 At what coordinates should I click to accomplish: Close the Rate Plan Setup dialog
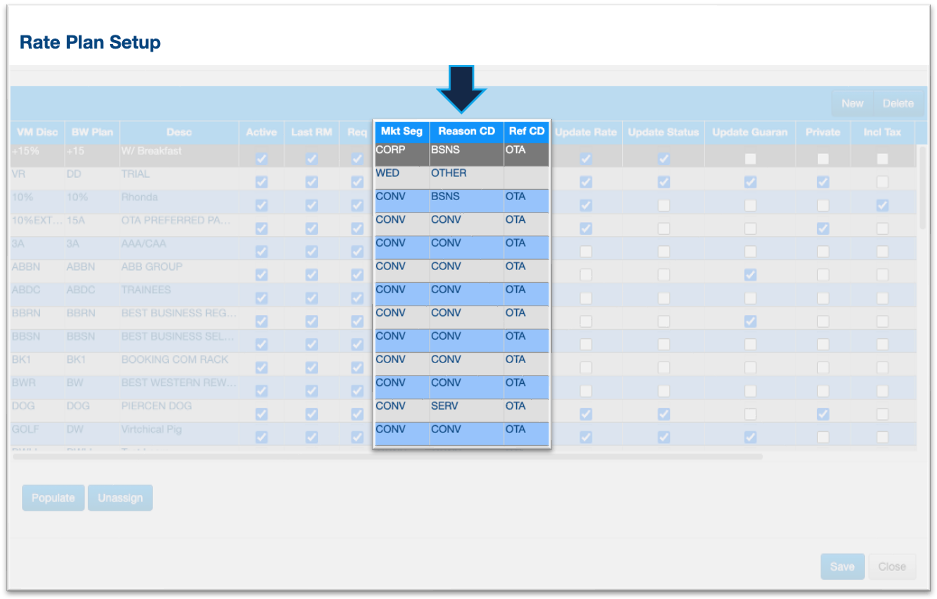pyautogui.click(x=891, y=566)
